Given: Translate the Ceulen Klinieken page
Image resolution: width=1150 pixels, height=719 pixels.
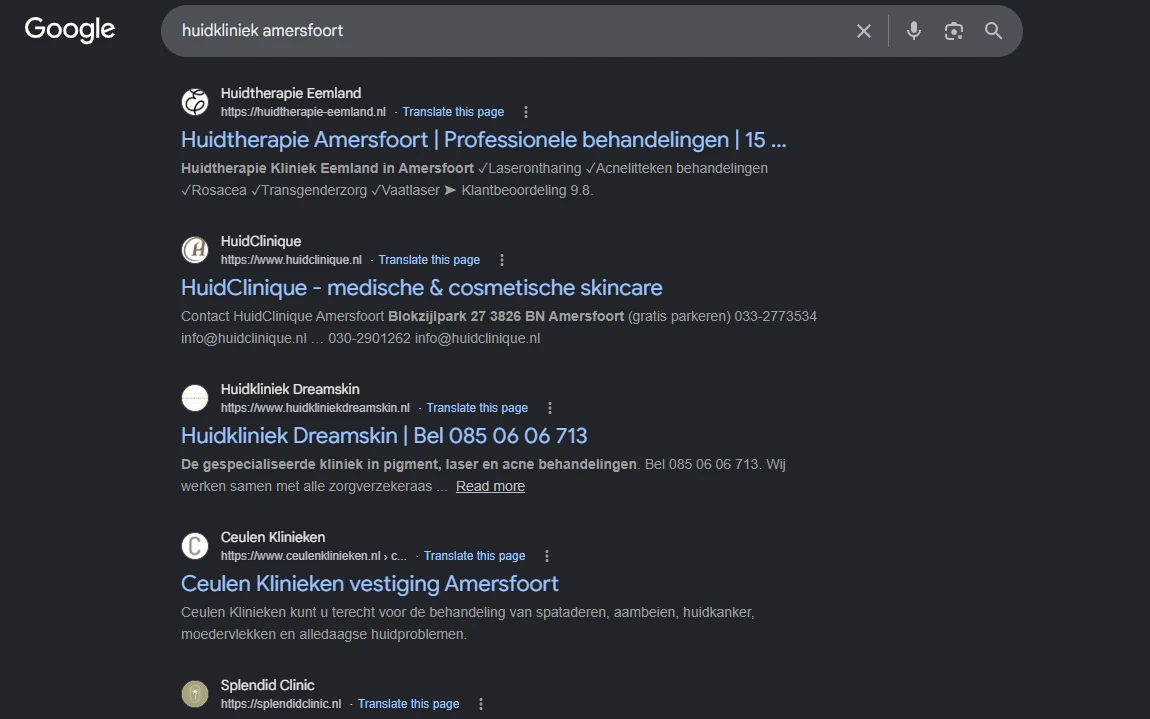Looking at the screenshot, I should point(475,556).
